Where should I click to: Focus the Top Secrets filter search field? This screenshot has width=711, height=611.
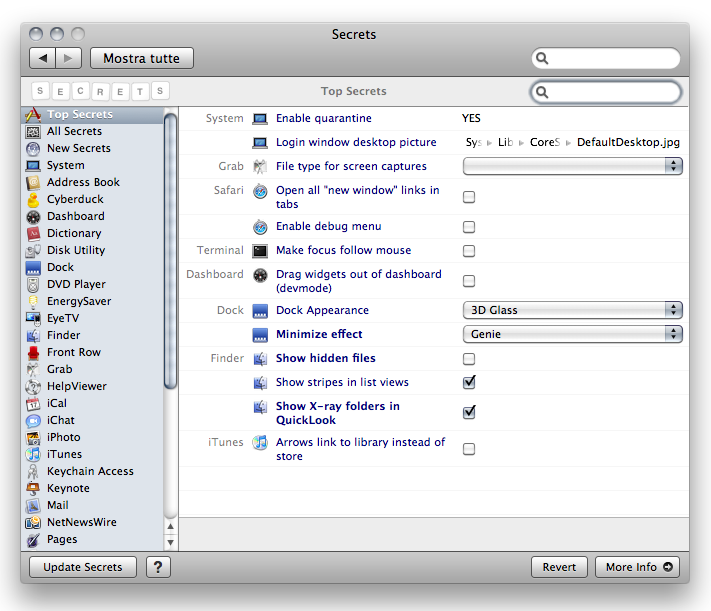(606, 92)
